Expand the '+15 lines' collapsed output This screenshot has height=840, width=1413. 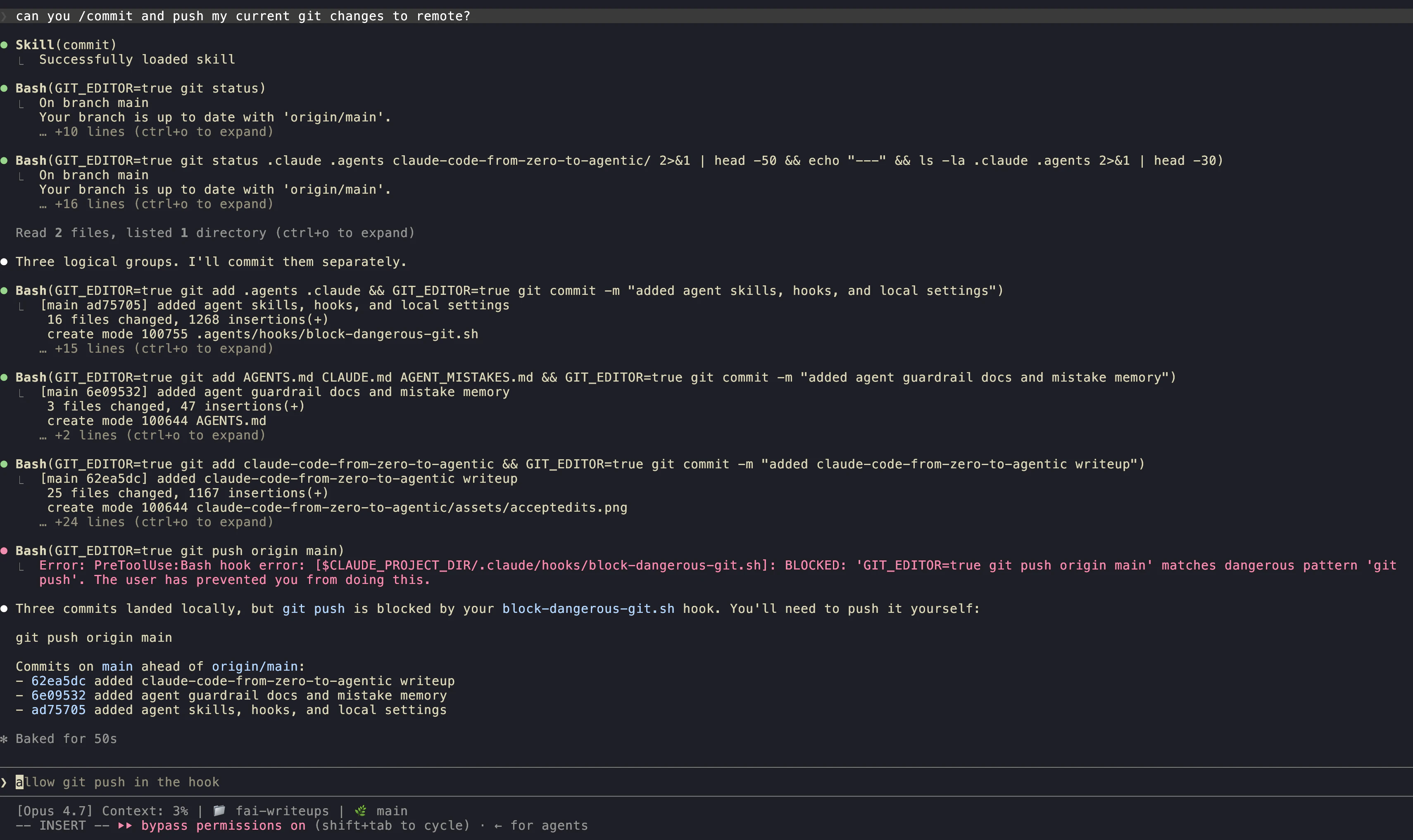pos(157,349)
